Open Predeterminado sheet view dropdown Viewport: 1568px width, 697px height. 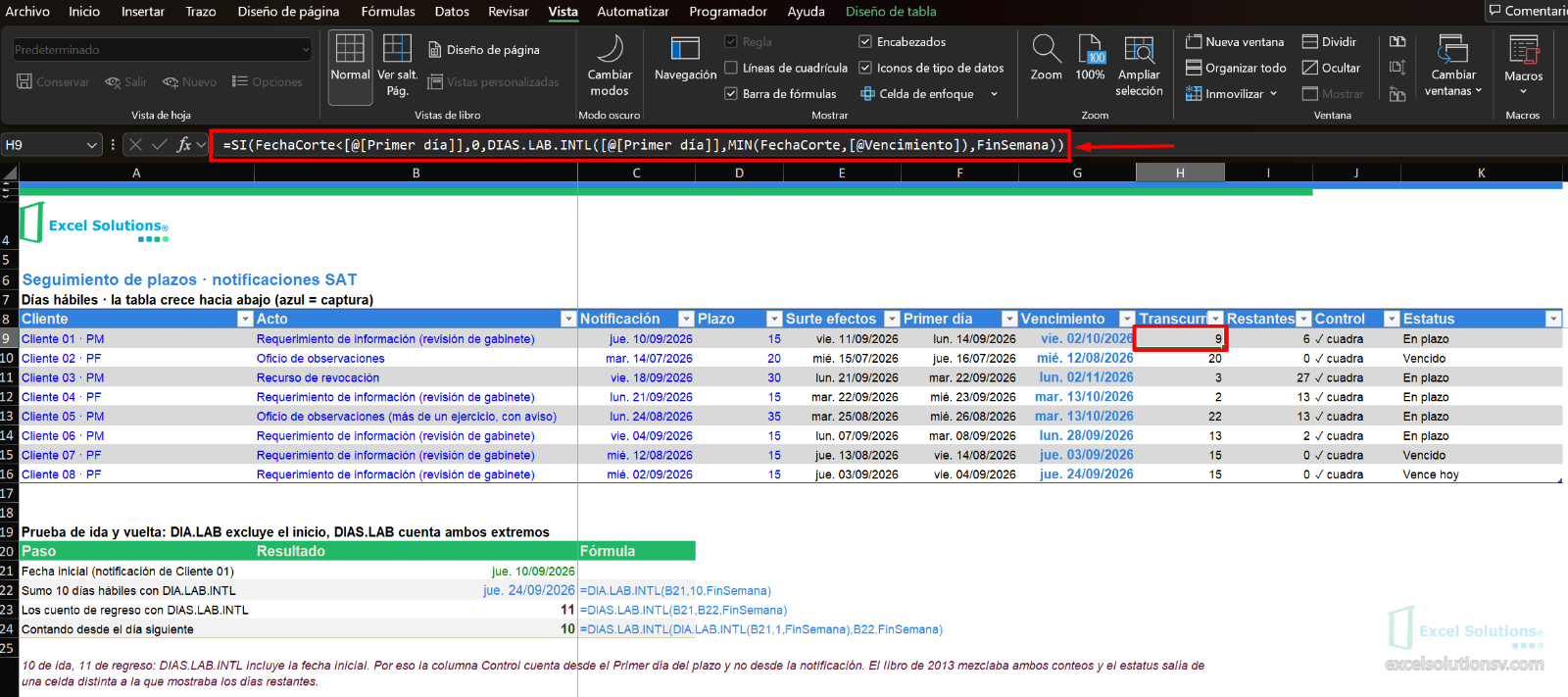pyautogui.click(x=162, y=50)
